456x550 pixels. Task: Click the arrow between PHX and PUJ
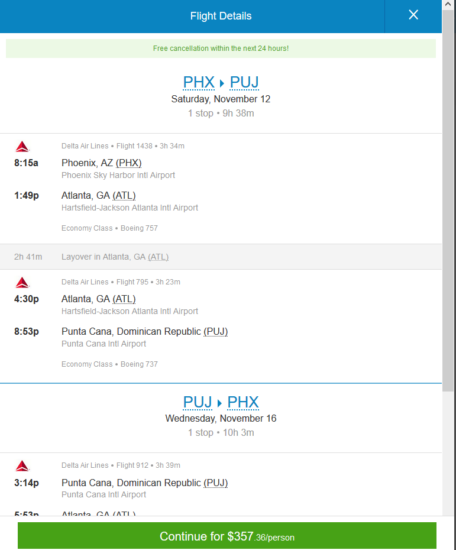click(222, 83)
